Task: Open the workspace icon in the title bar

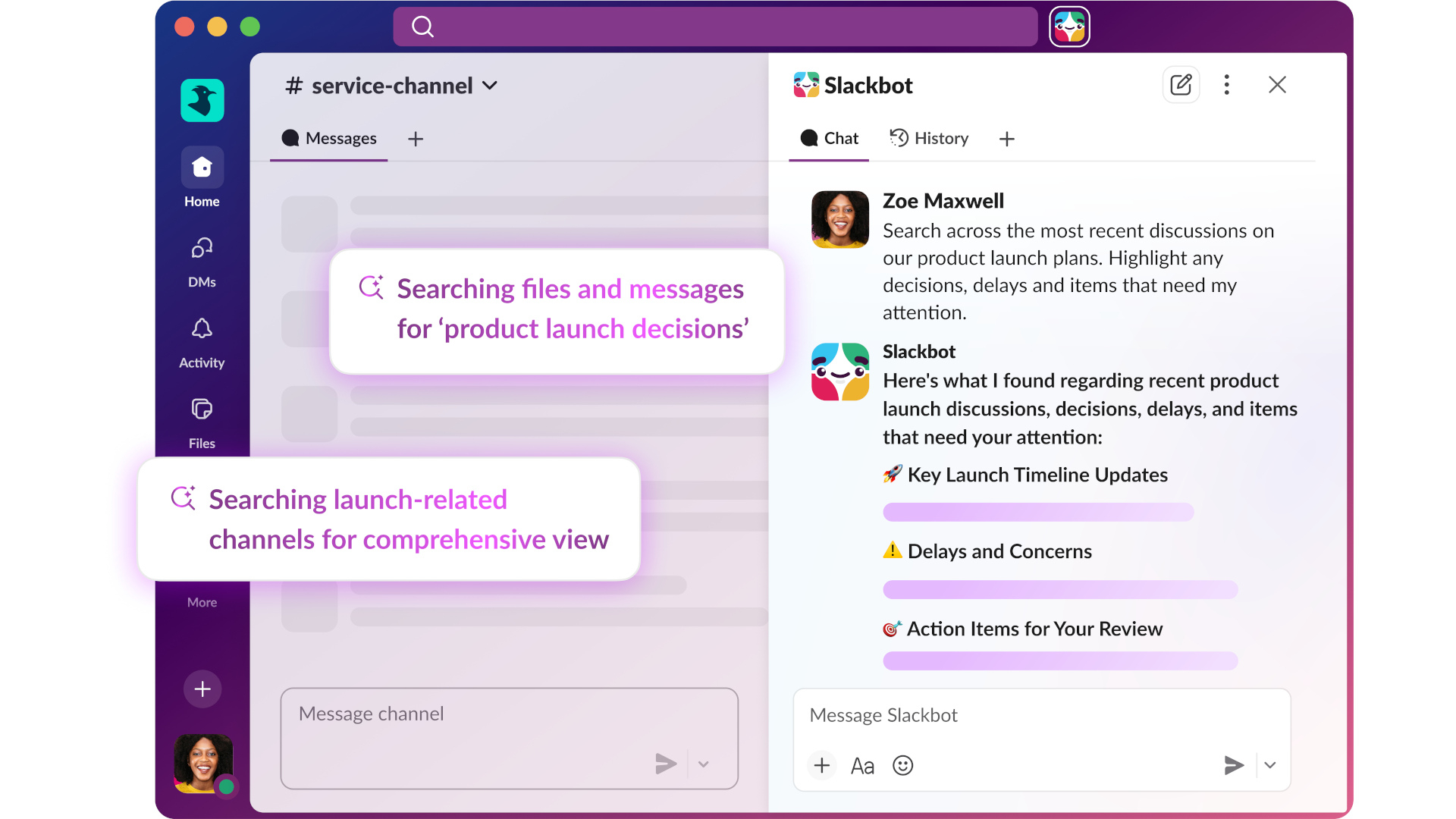Action: pyautogui.click(x=1069, y=27)
